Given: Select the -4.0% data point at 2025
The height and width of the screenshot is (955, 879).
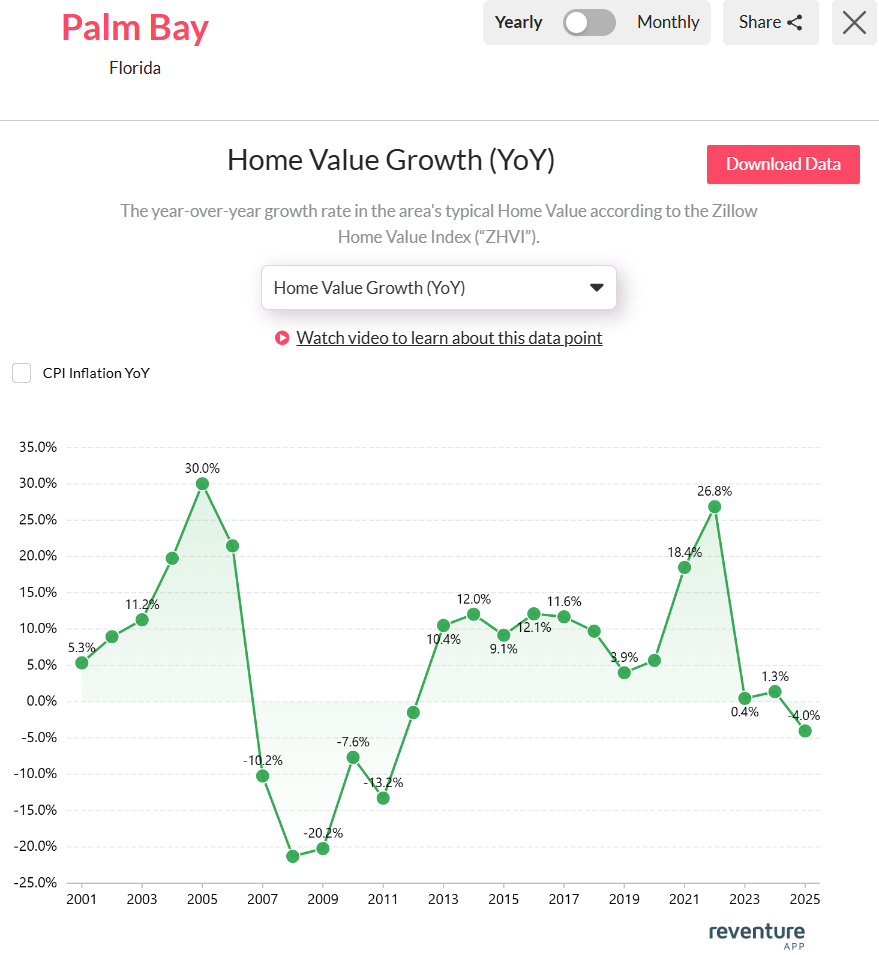Looking at the screenshot, I should coord(805,732).
